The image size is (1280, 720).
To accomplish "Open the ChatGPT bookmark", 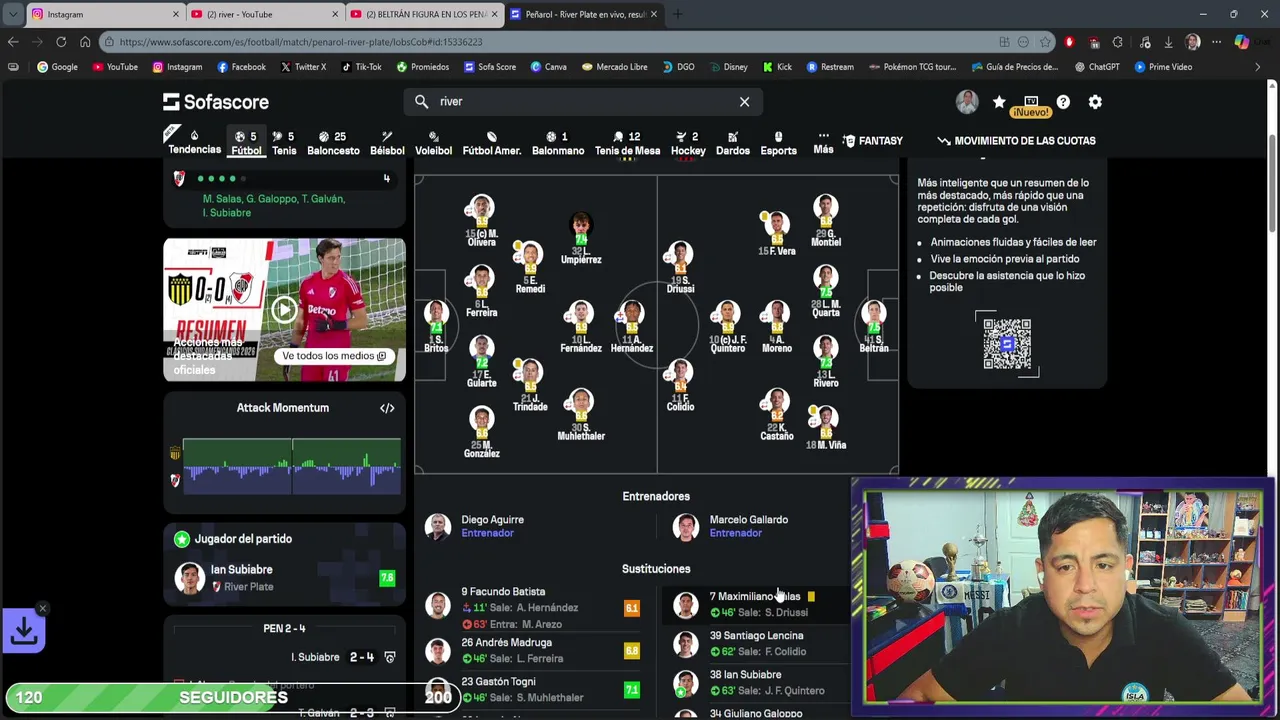I will [1097, 67].
